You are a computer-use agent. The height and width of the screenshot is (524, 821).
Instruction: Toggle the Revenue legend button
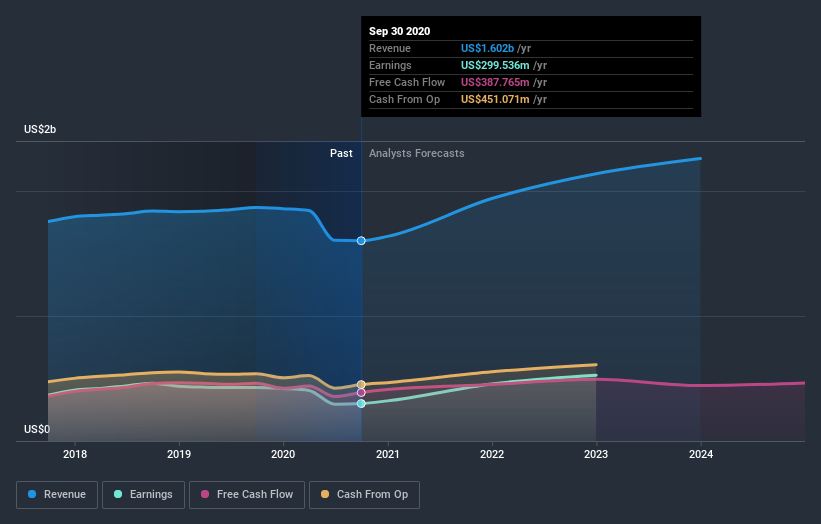pyautogui.click(x=57, y=495)
